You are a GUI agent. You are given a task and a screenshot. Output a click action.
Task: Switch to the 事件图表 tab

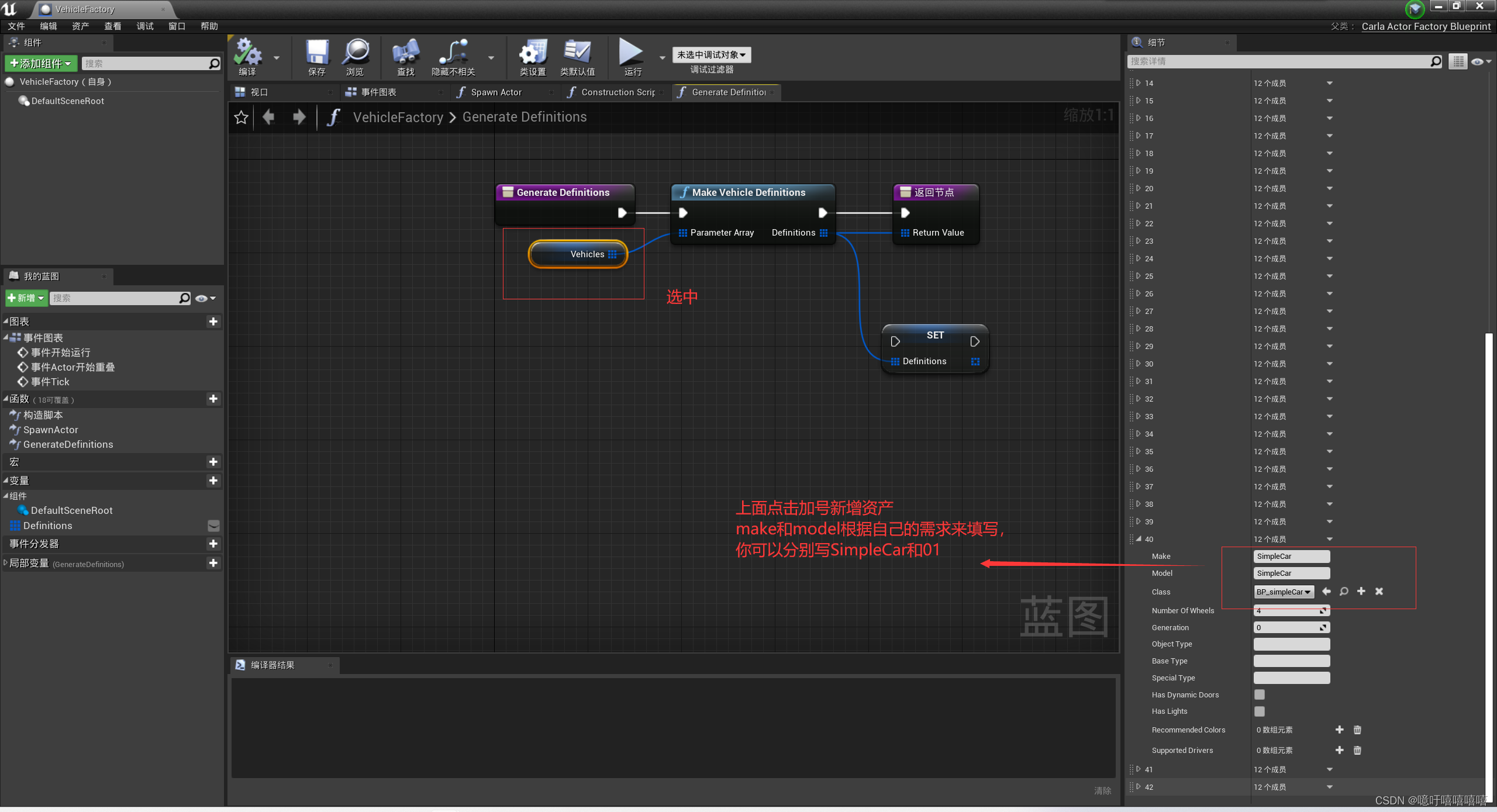tap(378, 92)
